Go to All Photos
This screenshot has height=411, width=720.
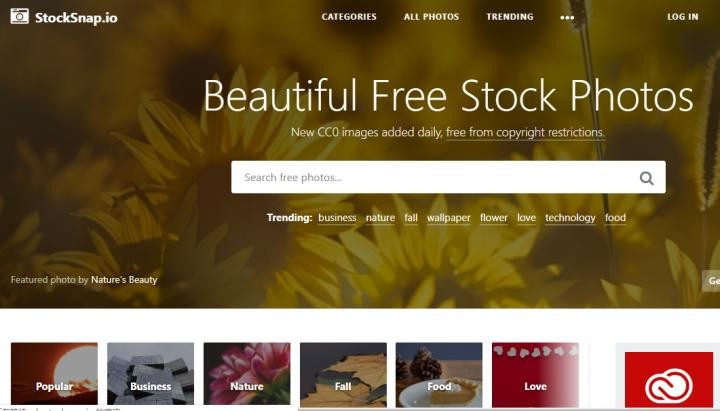431,17
